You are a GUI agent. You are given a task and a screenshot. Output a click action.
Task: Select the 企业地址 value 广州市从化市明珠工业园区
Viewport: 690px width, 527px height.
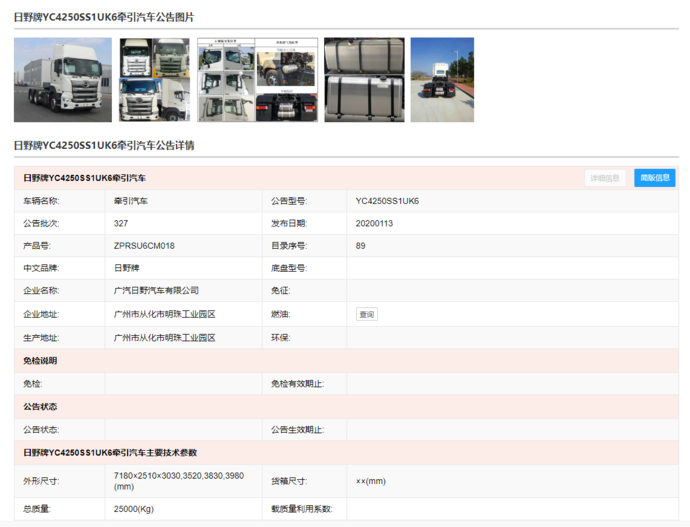coord(165,314)
